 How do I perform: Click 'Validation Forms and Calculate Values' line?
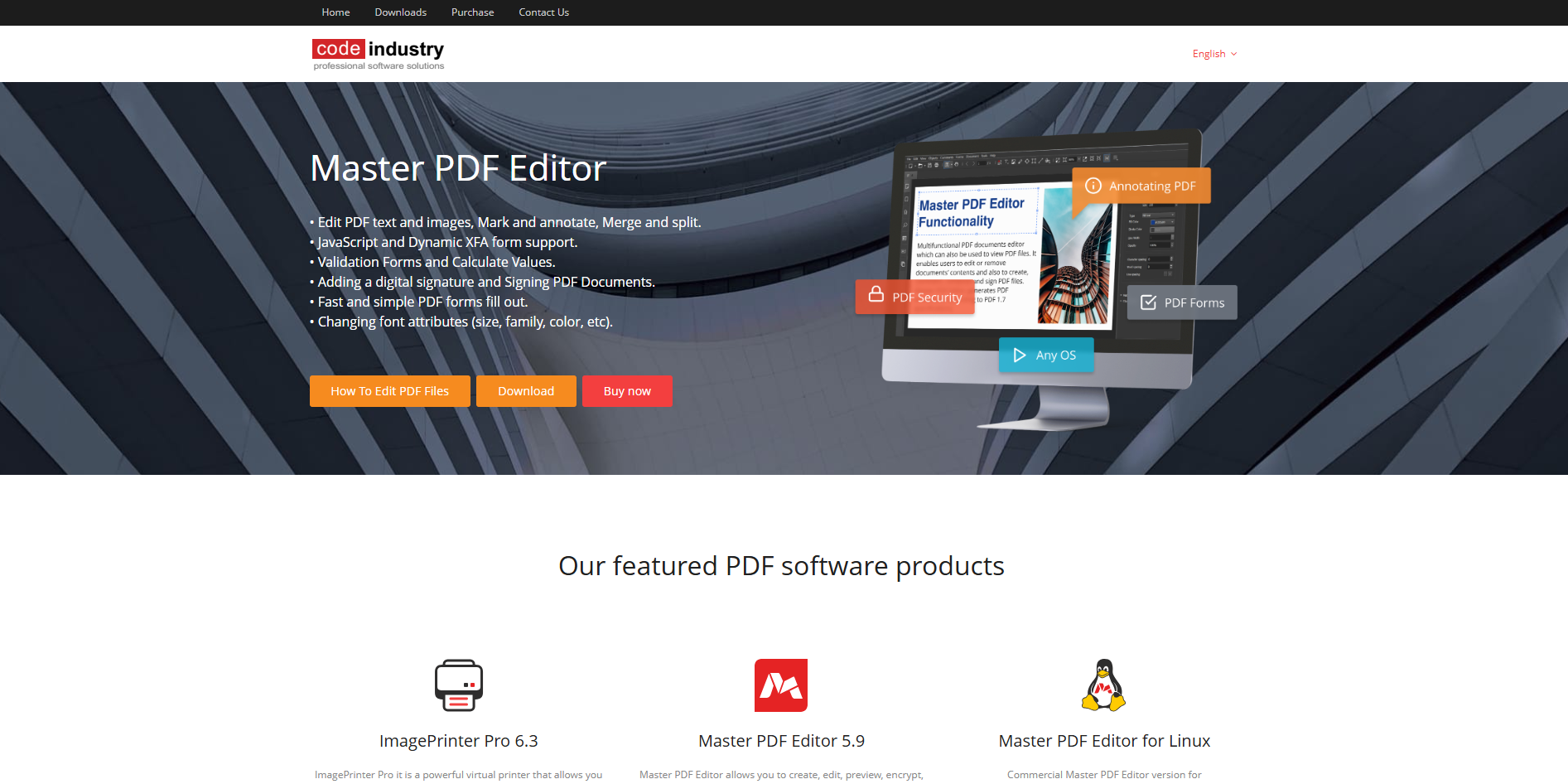tap(432, 262)
